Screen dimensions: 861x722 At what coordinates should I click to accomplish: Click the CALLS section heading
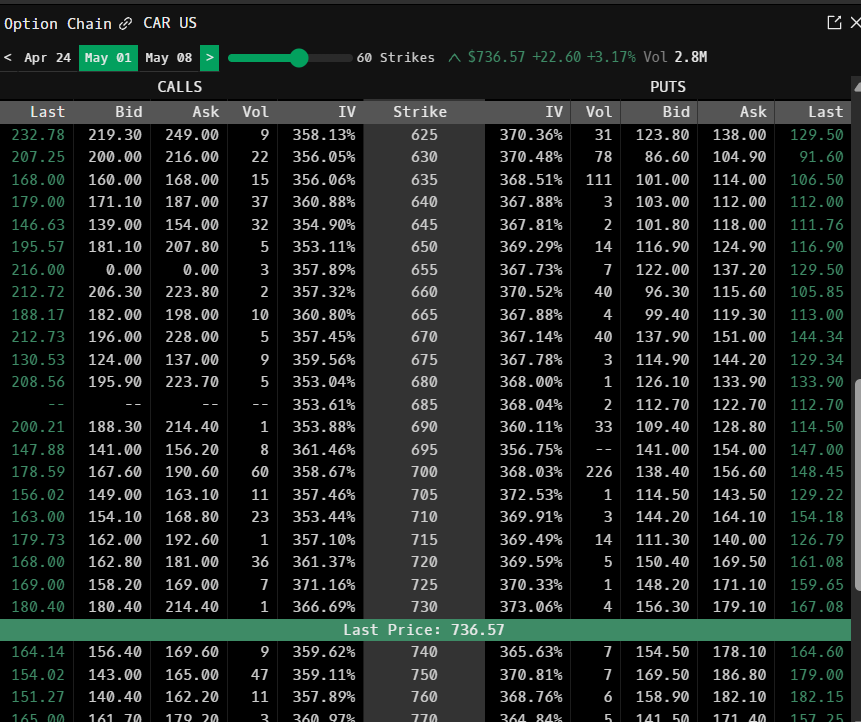[x=180, y=87]
